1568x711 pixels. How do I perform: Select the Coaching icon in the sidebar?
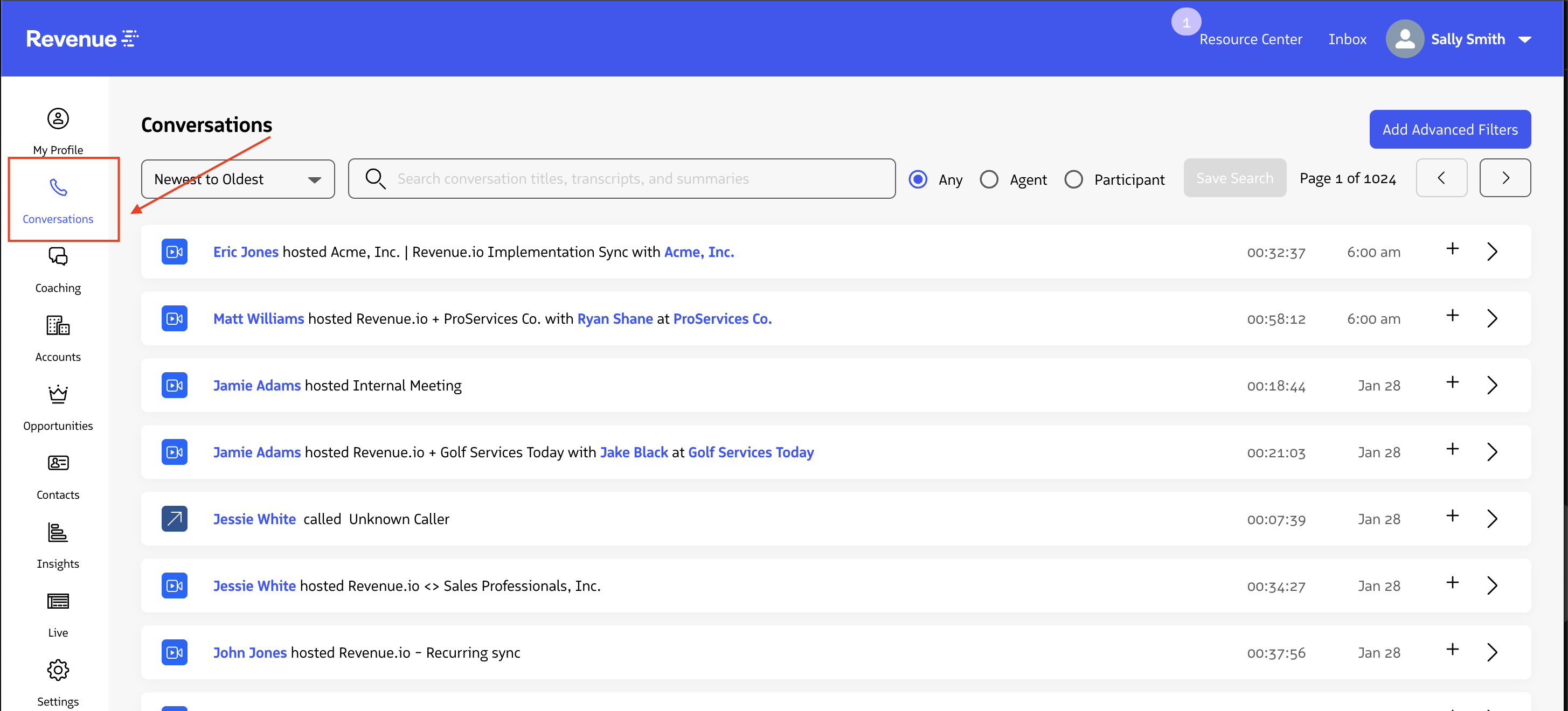pyautogui.click(x=58, y=257)
